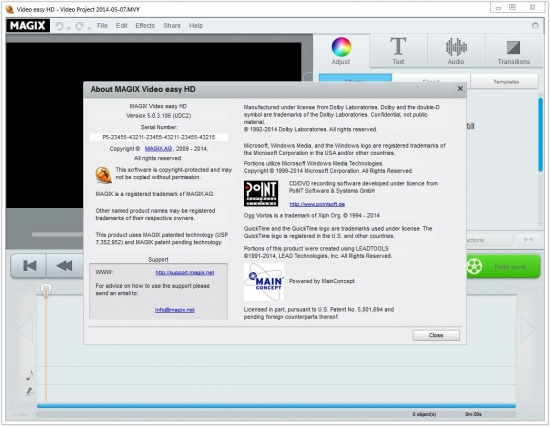Click the MAGIX logo
The image size is (550, 427).
tap(28, 26)
